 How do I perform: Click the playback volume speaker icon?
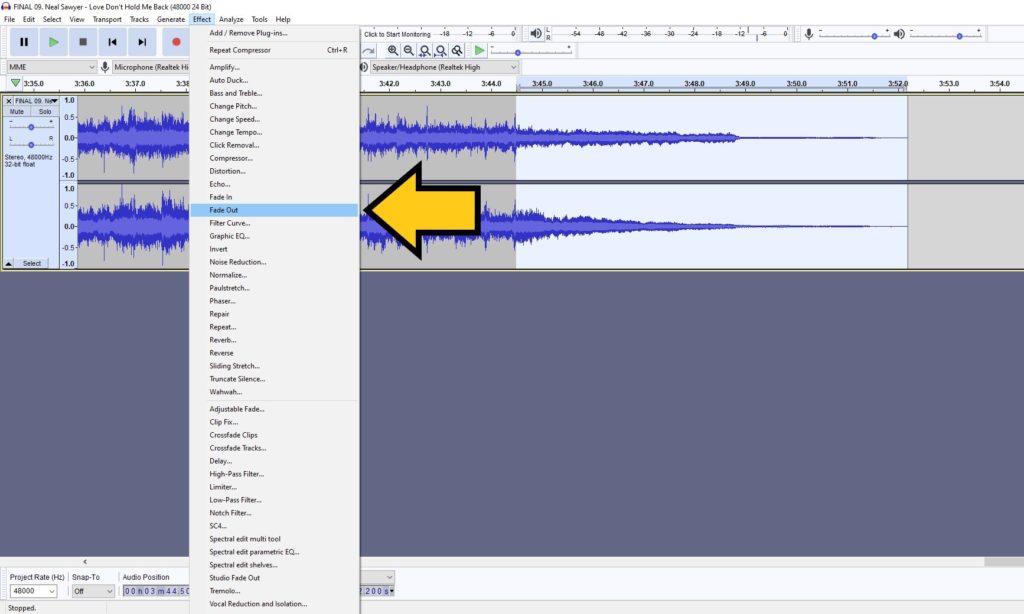click(899, 33)
